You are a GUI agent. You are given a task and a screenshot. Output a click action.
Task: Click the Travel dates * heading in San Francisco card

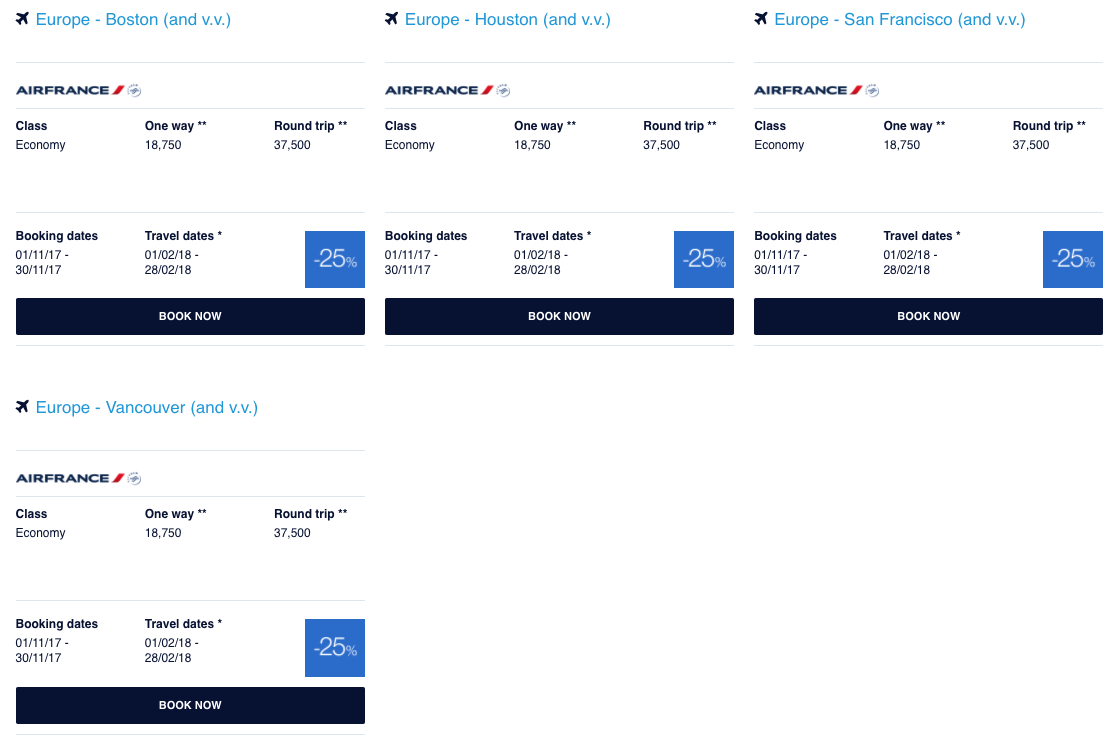922,236
